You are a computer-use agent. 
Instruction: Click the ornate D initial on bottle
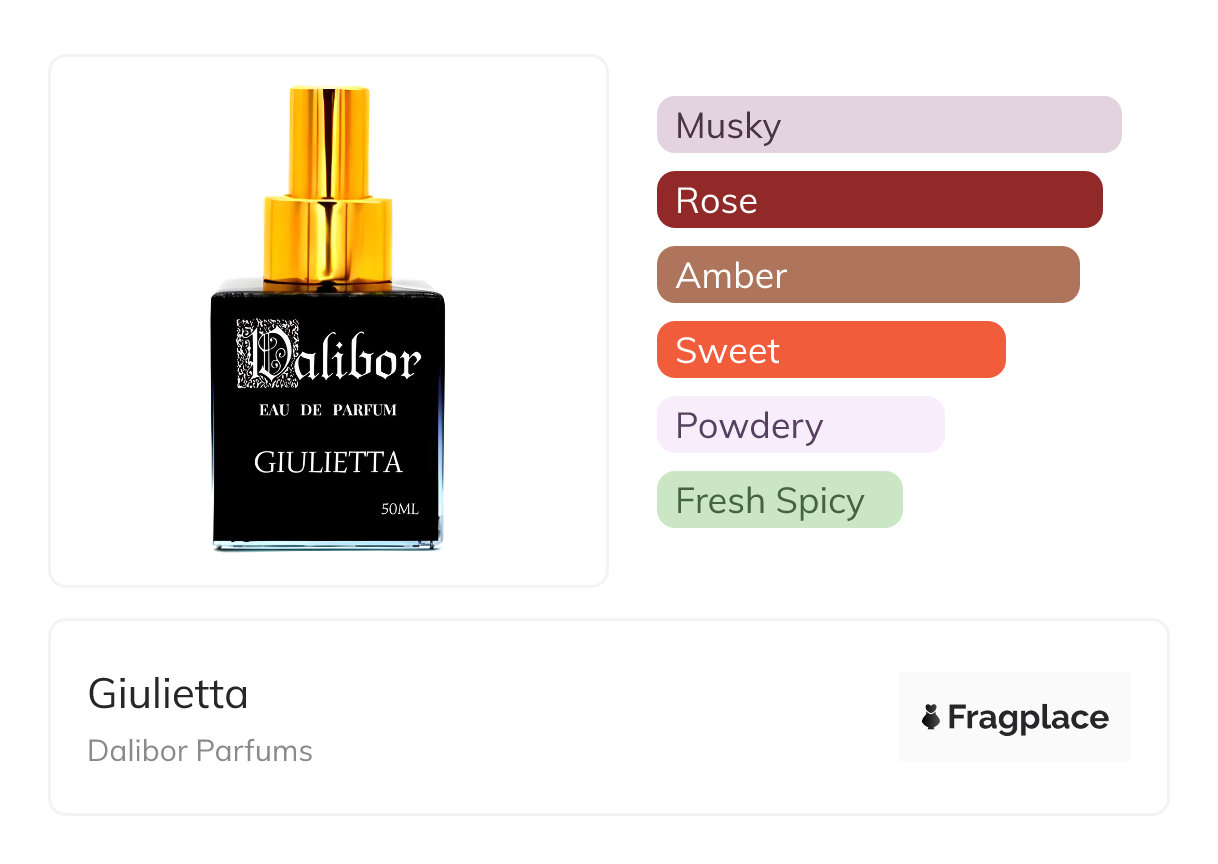pyautogui.click(x=259, y=354)
